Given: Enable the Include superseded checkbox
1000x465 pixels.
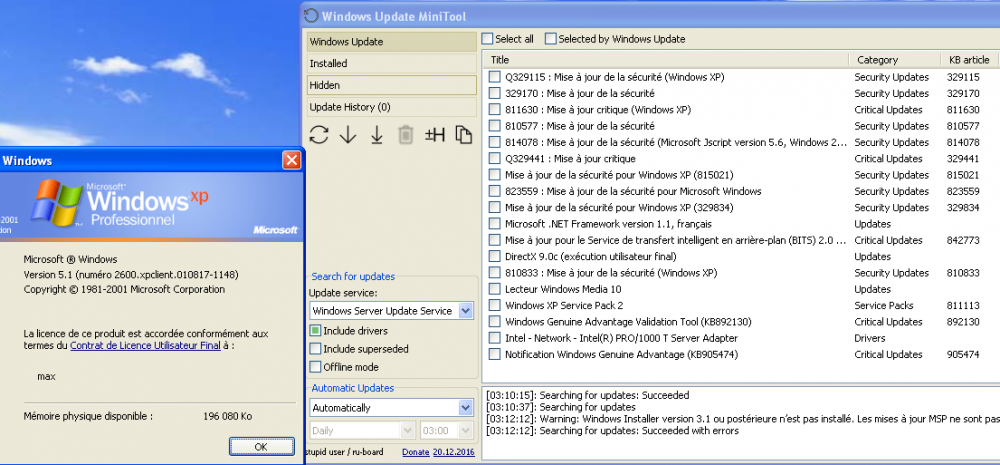Looking at the screenshot, I should (x=315, y=349).
